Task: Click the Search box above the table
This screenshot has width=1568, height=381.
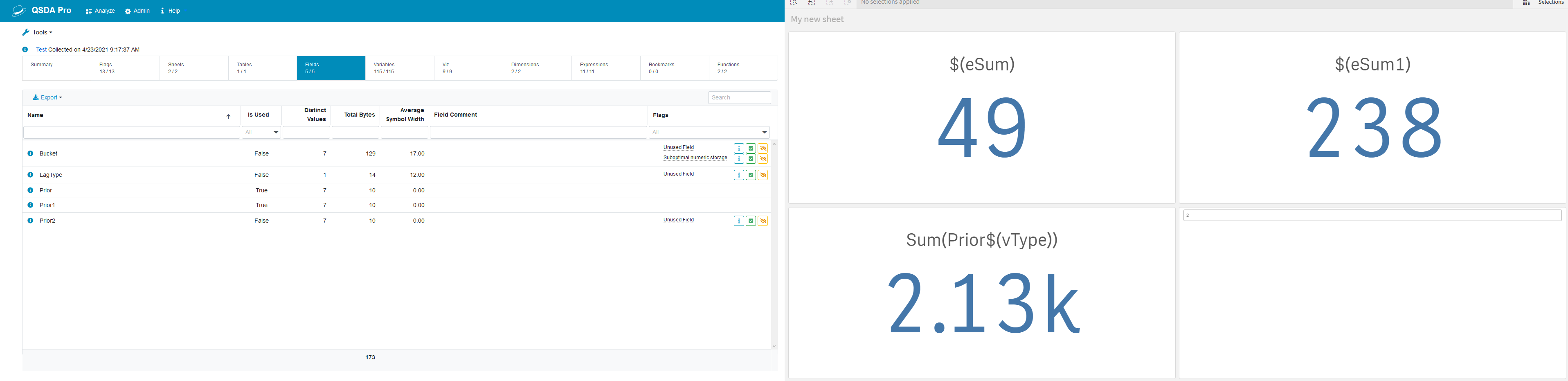Action: (x=739, y=97)
